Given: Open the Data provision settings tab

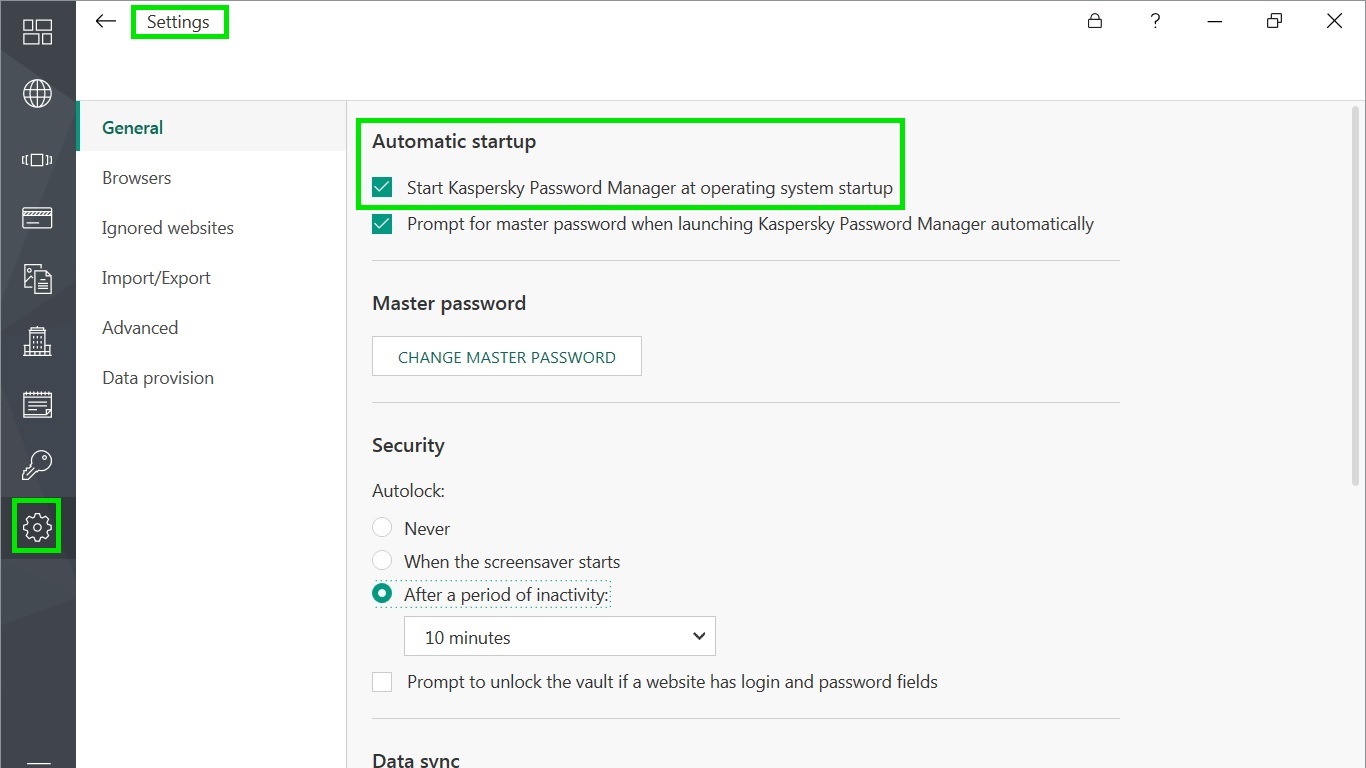Looking at the screenshot, I should coord(211,378).
